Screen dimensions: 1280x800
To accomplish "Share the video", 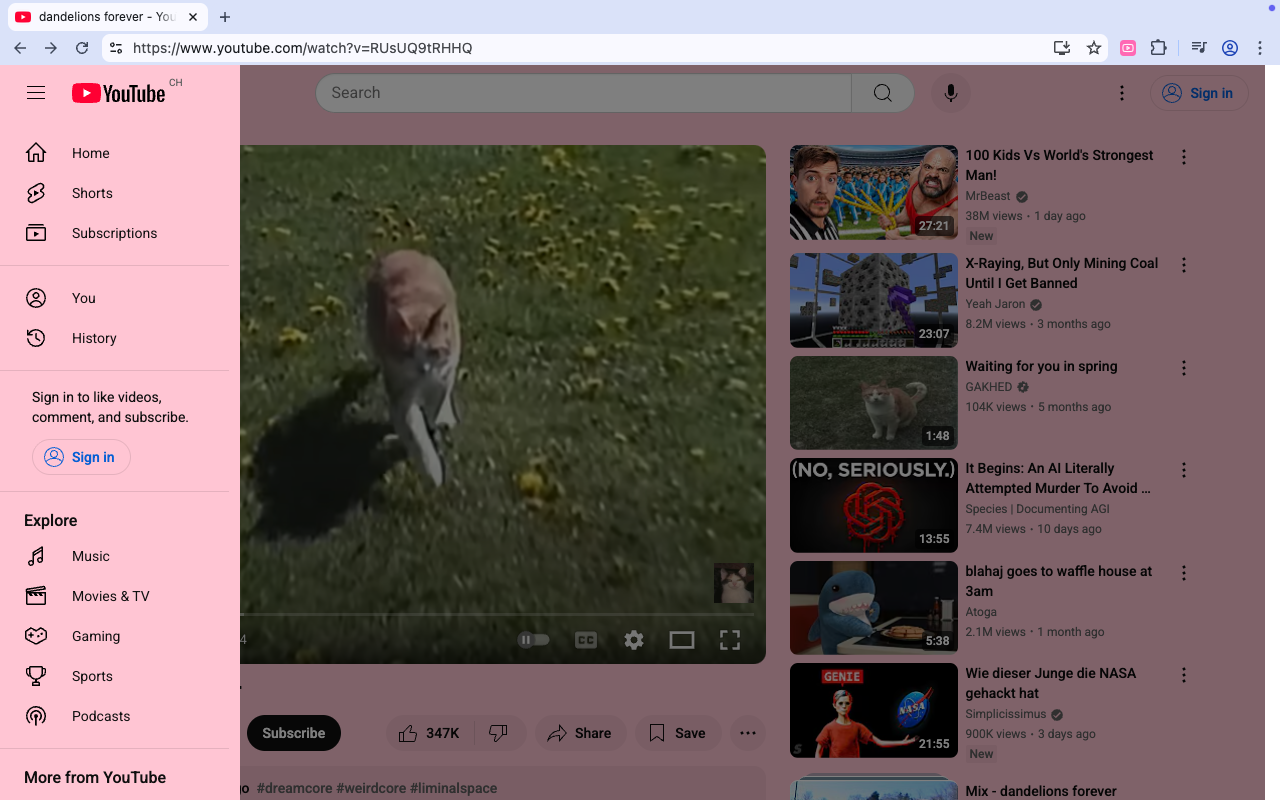I will (x=580, y=733).
